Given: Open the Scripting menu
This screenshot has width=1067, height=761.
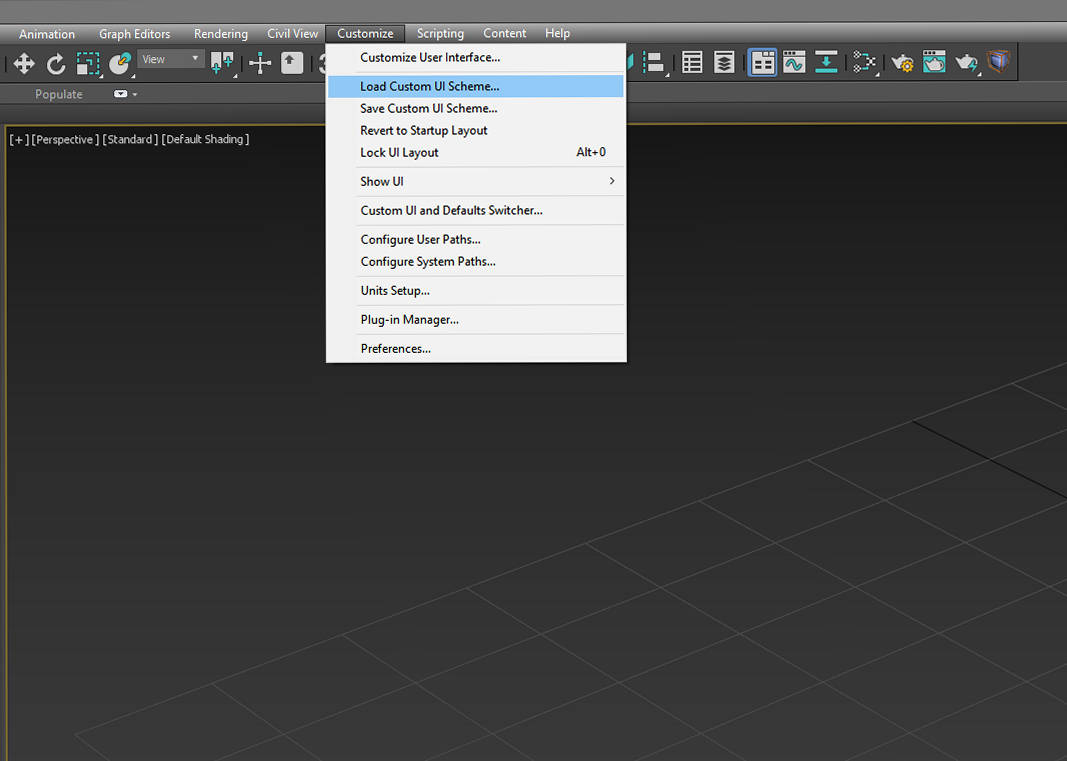Looking at the screenshot, I should [x=440, y=33].
